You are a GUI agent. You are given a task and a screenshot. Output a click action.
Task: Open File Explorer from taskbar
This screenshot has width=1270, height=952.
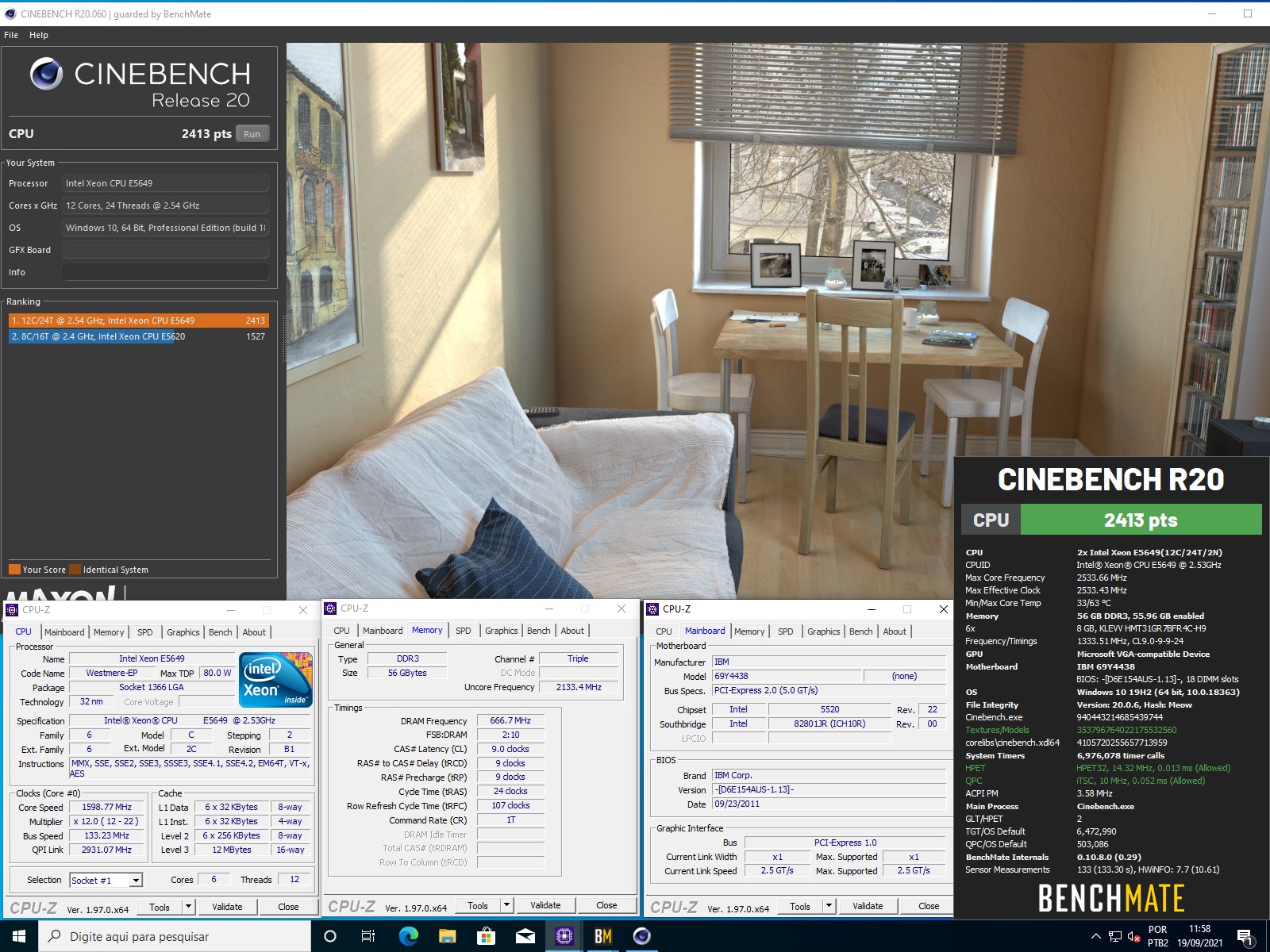[x=447, y=936]
